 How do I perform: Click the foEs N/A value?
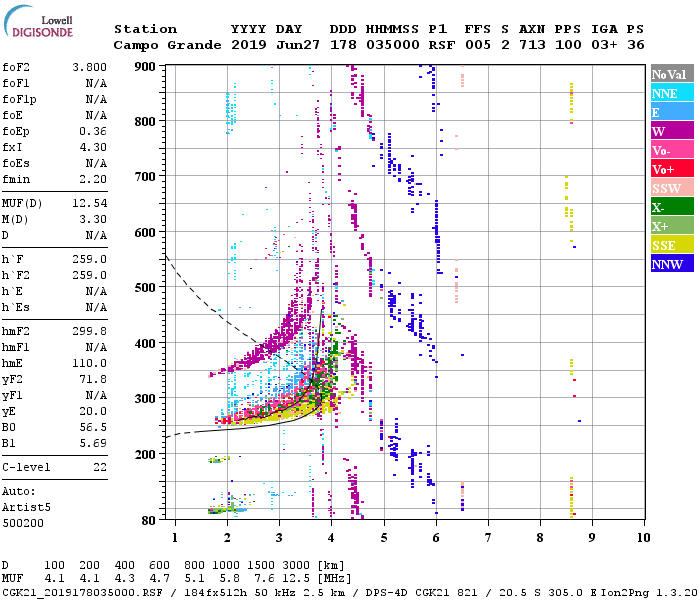96,163
